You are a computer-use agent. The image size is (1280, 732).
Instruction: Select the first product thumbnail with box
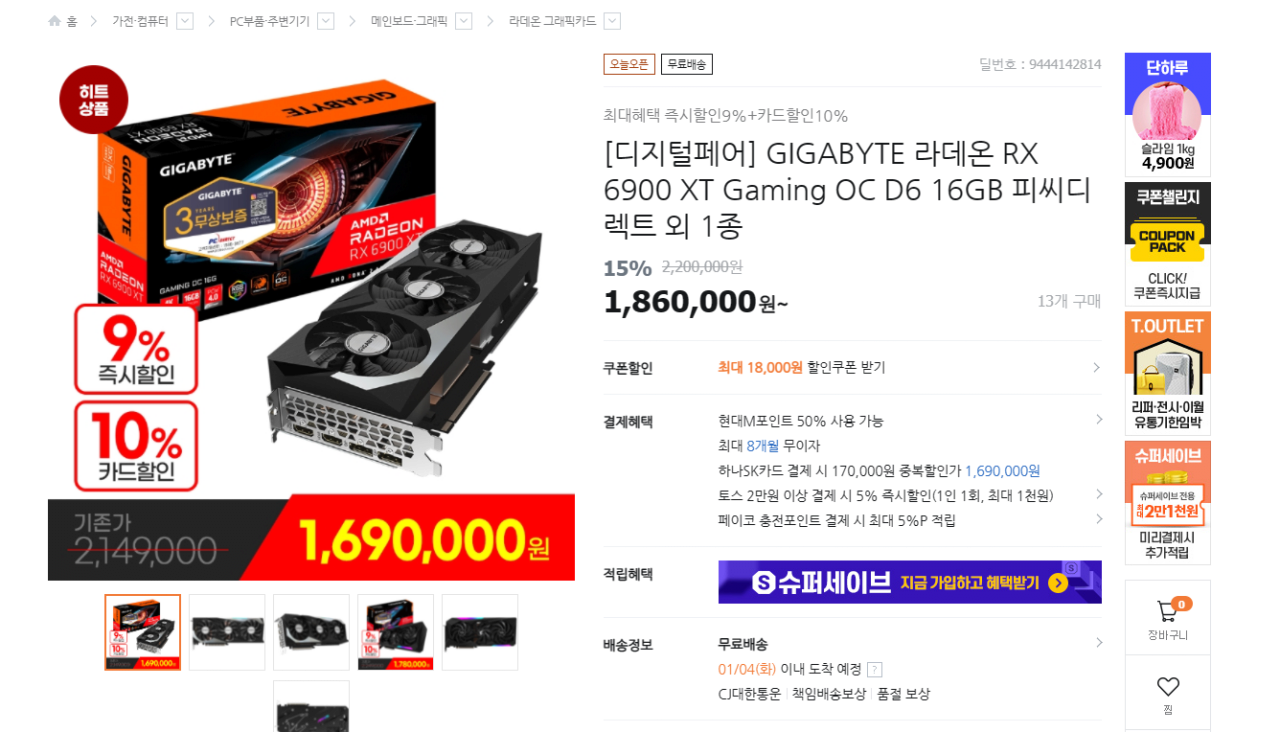coord(143,632)
